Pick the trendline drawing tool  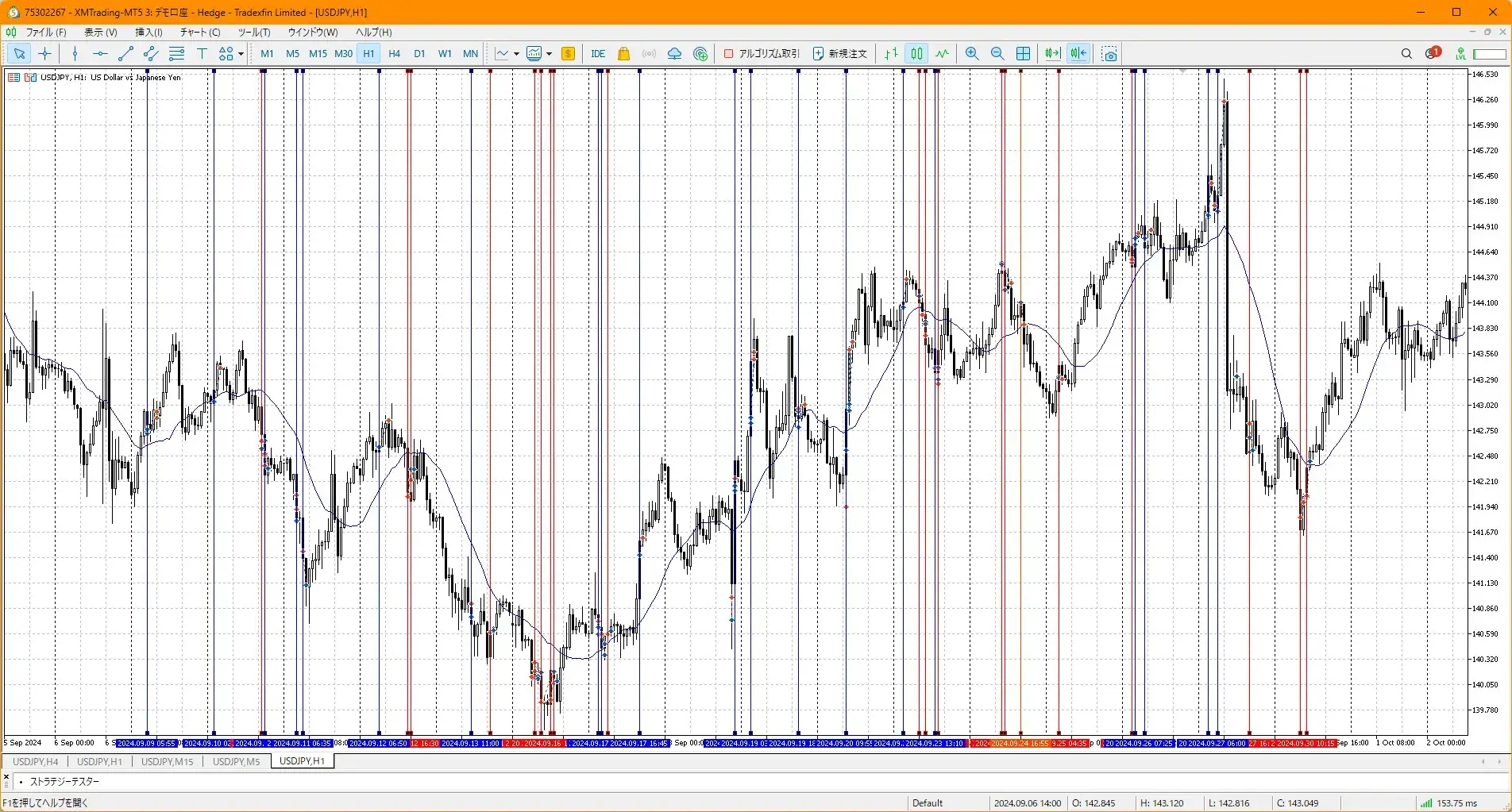125,54
